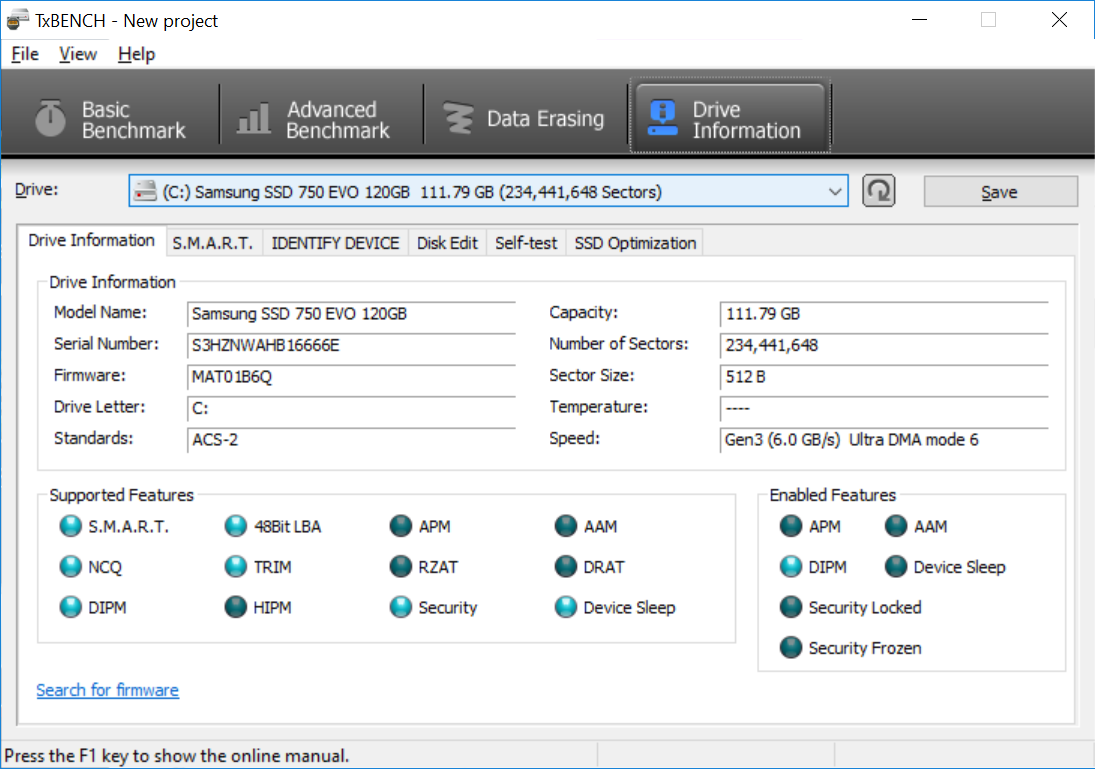The image size is (1095, 769).
Task: Open the Help menu
Action: (x=136, y=54)
